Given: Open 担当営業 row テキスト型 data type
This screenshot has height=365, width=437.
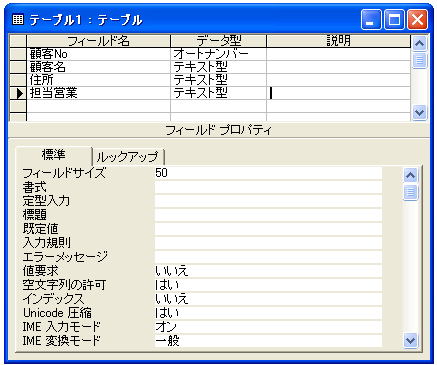Looking at the screenshot, I should click(x=219, y=93).
